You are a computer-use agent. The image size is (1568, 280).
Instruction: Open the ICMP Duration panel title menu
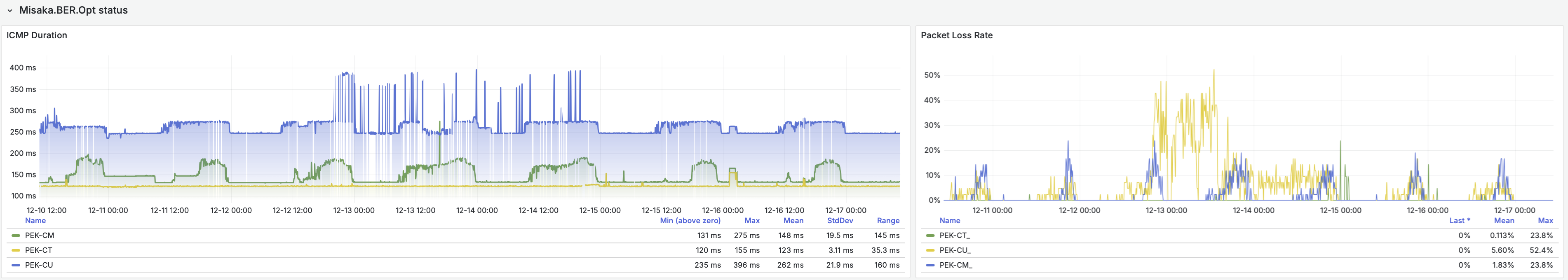coord(37,35)
